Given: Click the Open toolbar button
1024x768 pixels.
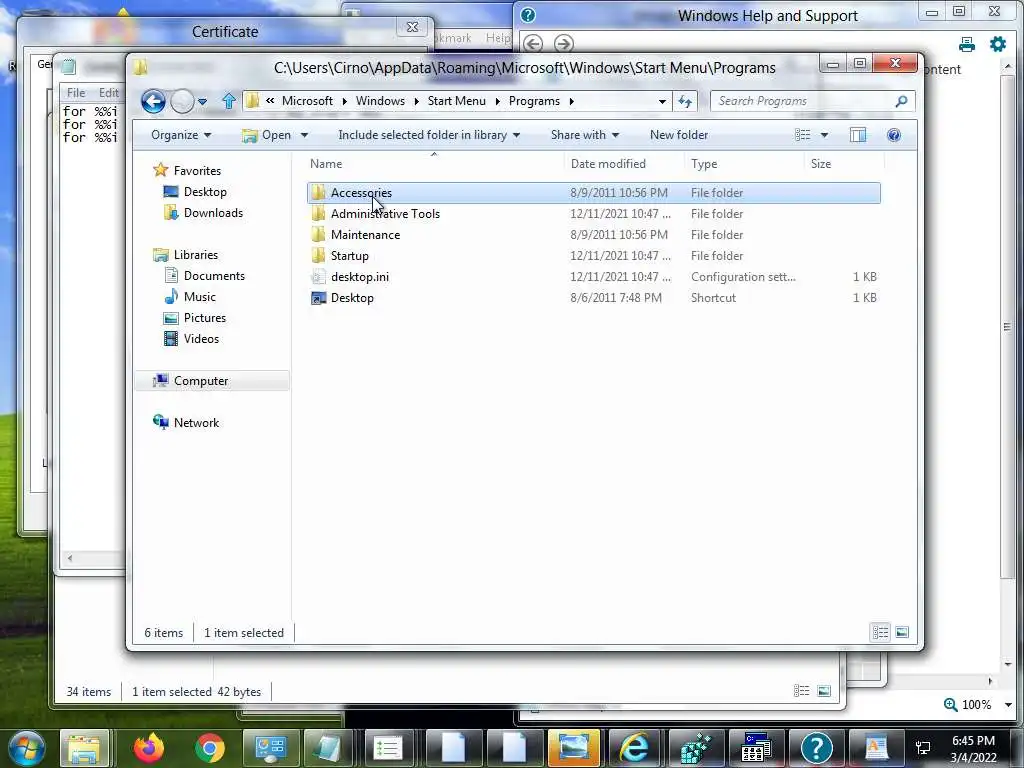Looking at the screenshot, I should 267,135.
